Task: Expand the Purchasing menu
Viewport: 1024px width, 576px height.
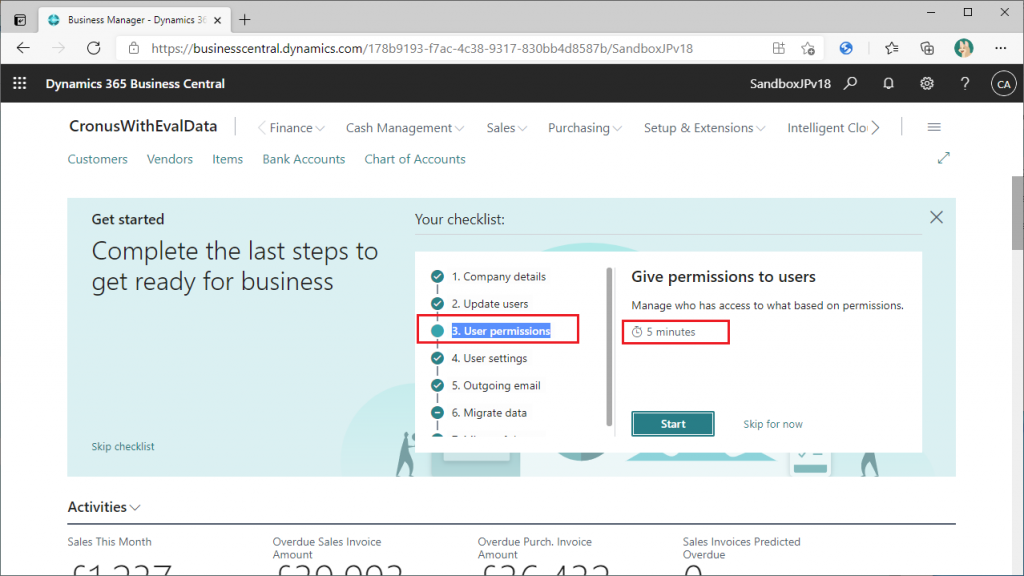Action: (584, 128)
